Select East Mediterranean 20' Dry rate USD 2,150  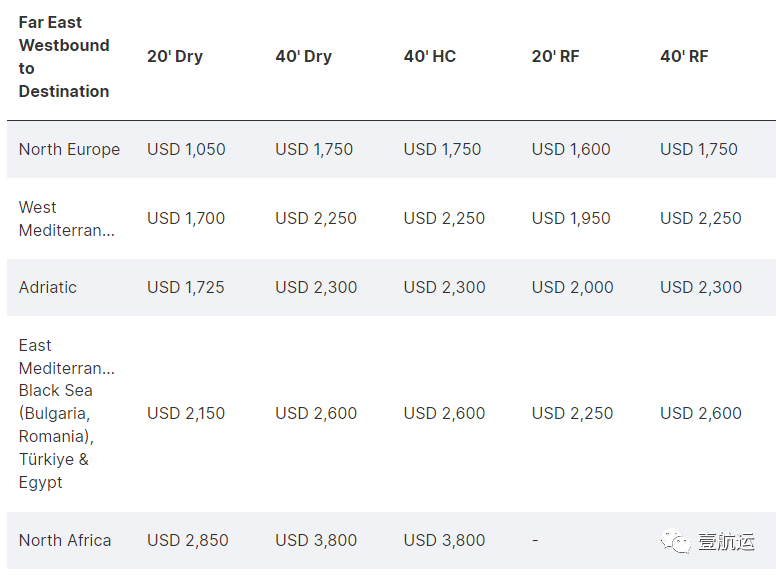pyautogui.click(x=186, y=413)
